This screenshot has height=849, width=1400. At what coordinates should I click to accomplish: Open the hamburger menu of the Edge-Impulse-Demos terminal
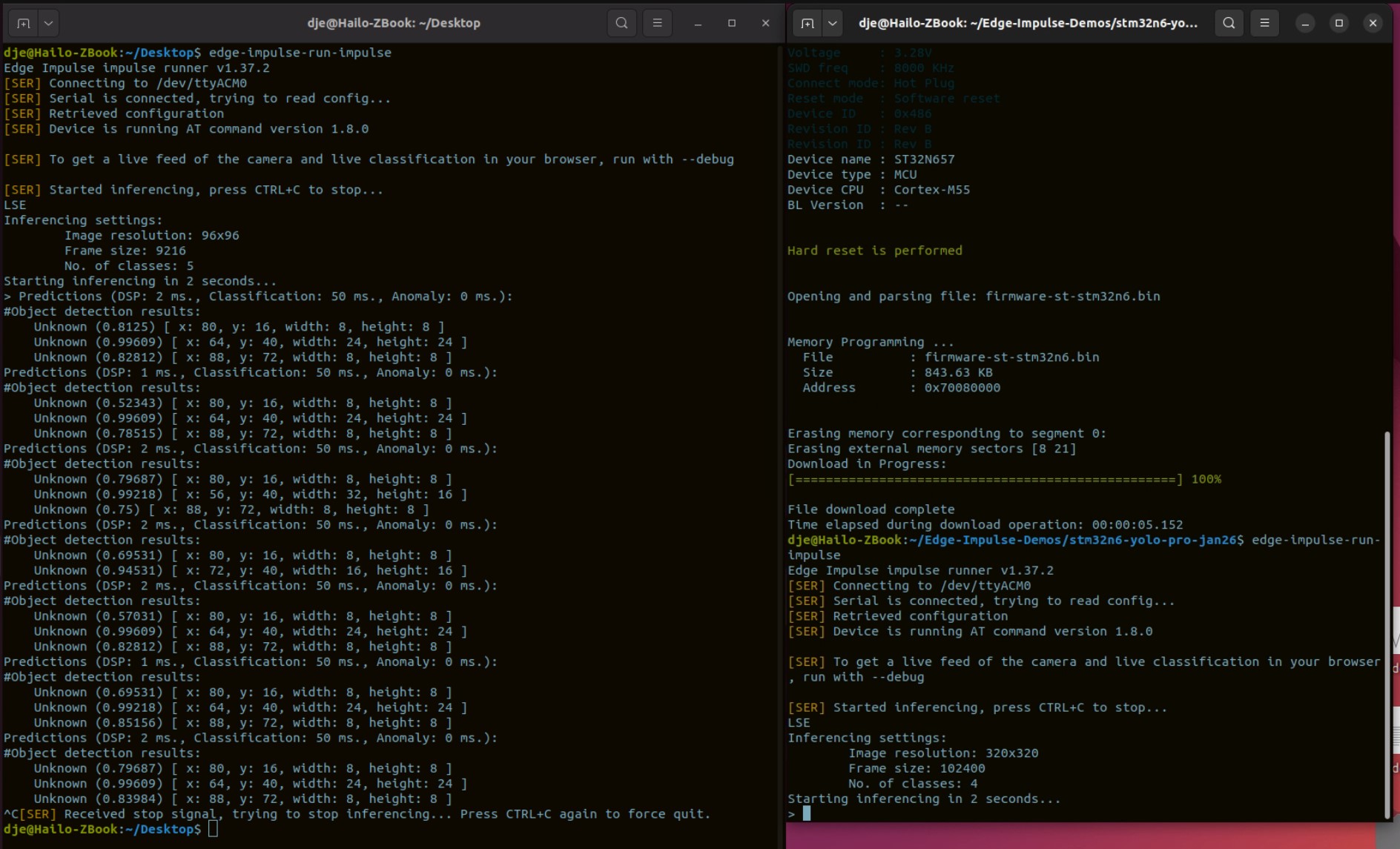click(x=1264, y=23)
